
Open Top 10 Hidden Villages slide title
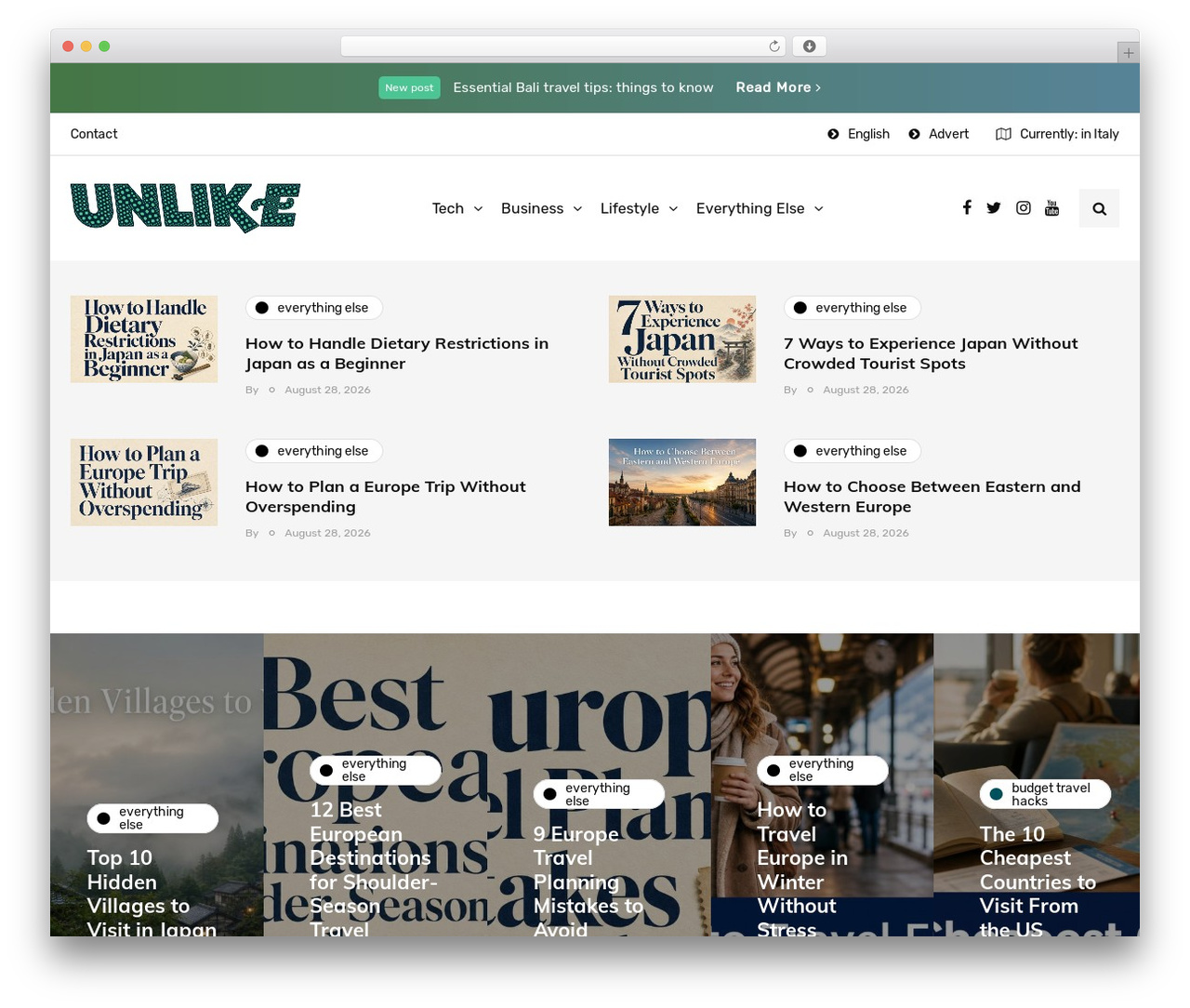[x=152, y=893]
